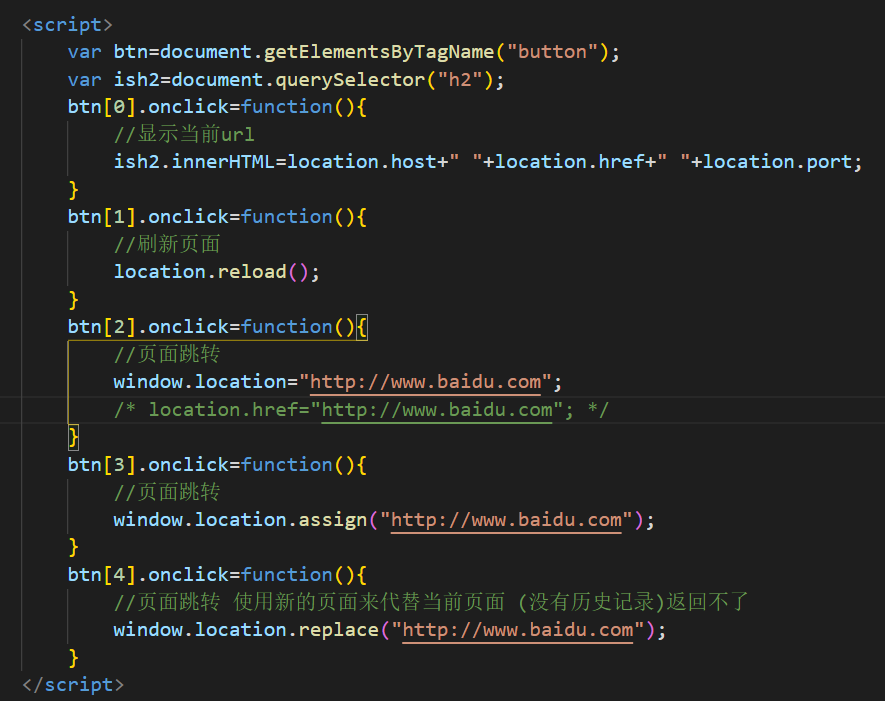
Task: Click the "button" string literal
Action: [553, 52]
